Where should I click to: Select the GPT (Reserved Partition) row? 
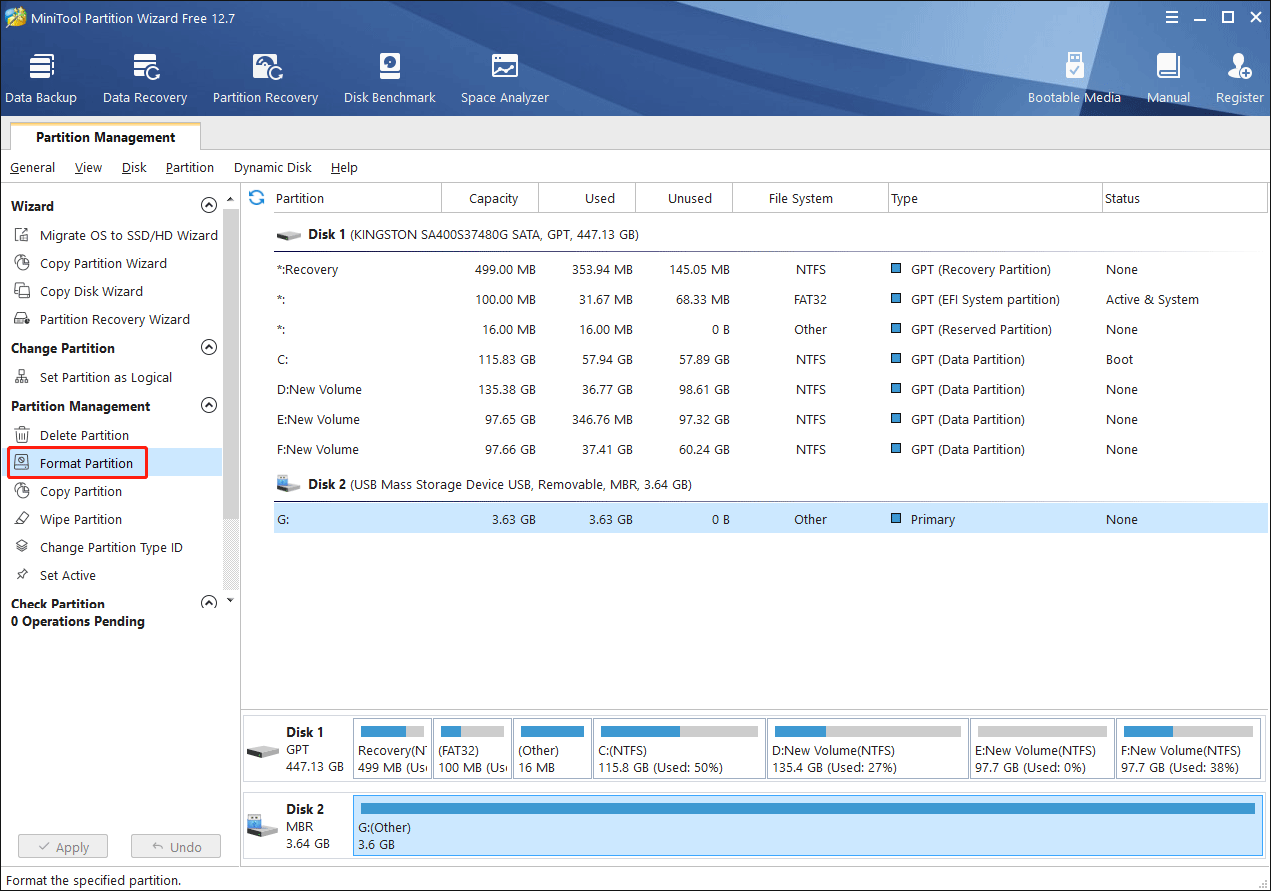tap(770, 329)
